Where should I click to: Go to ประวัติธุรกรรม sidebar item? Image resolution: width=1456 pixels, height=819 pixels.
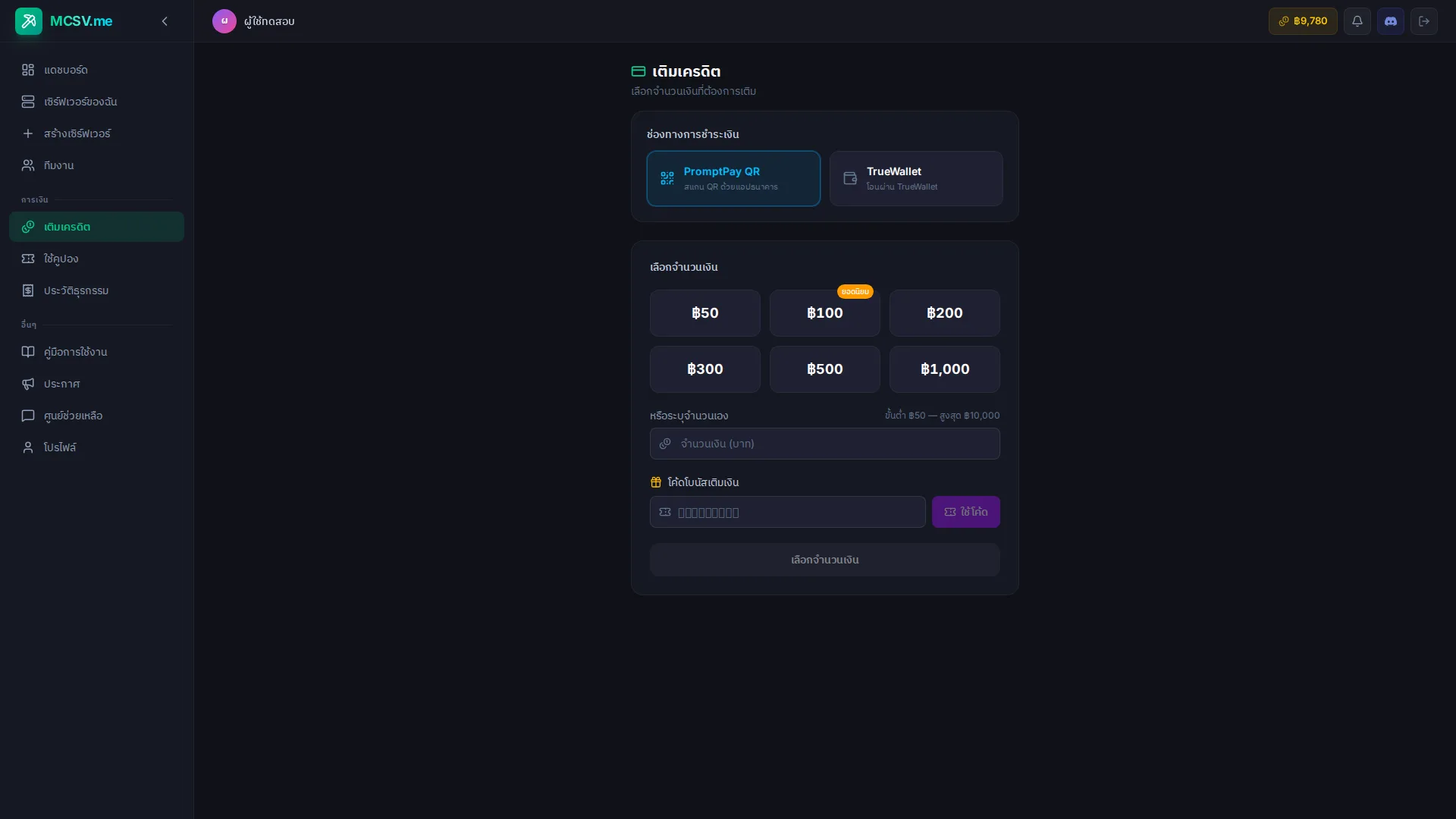pos(76,290)
